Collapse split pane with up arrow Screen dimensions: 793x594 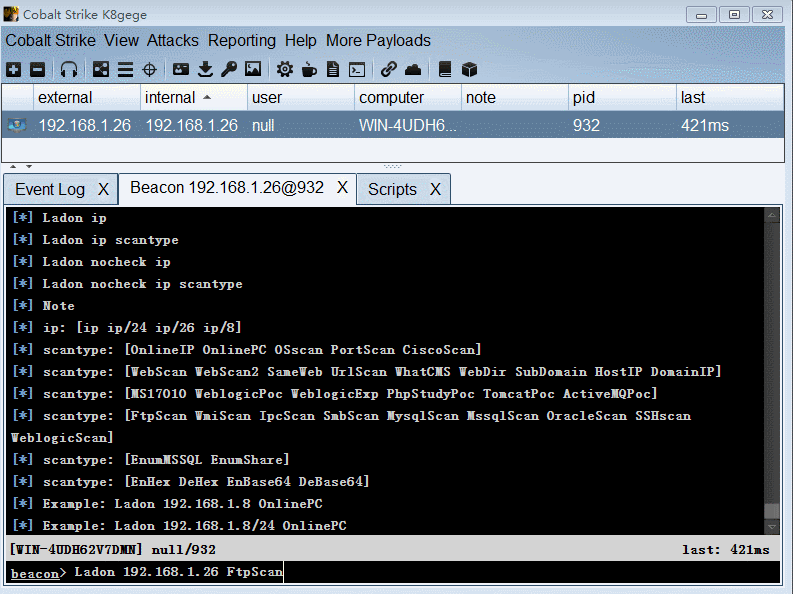point(13,166)
